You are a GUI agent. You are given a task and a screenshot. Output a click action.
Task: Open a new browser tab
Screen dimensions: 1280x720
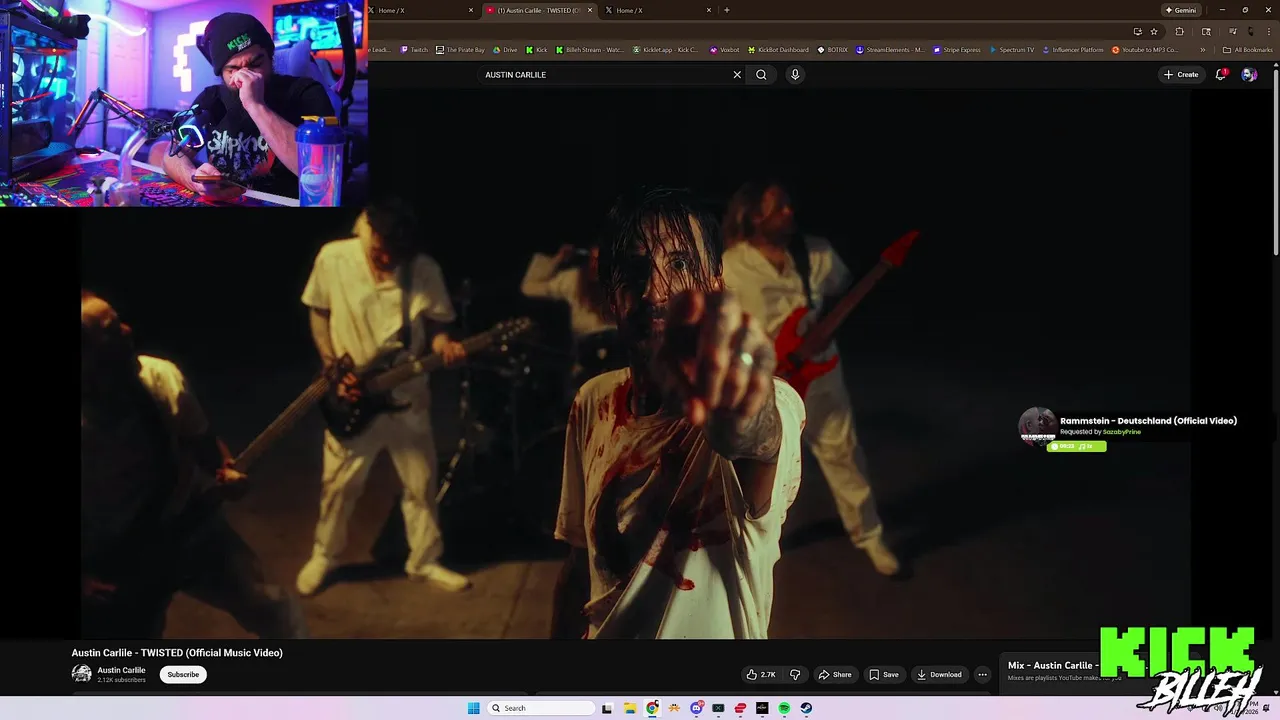tap(726, 10)
